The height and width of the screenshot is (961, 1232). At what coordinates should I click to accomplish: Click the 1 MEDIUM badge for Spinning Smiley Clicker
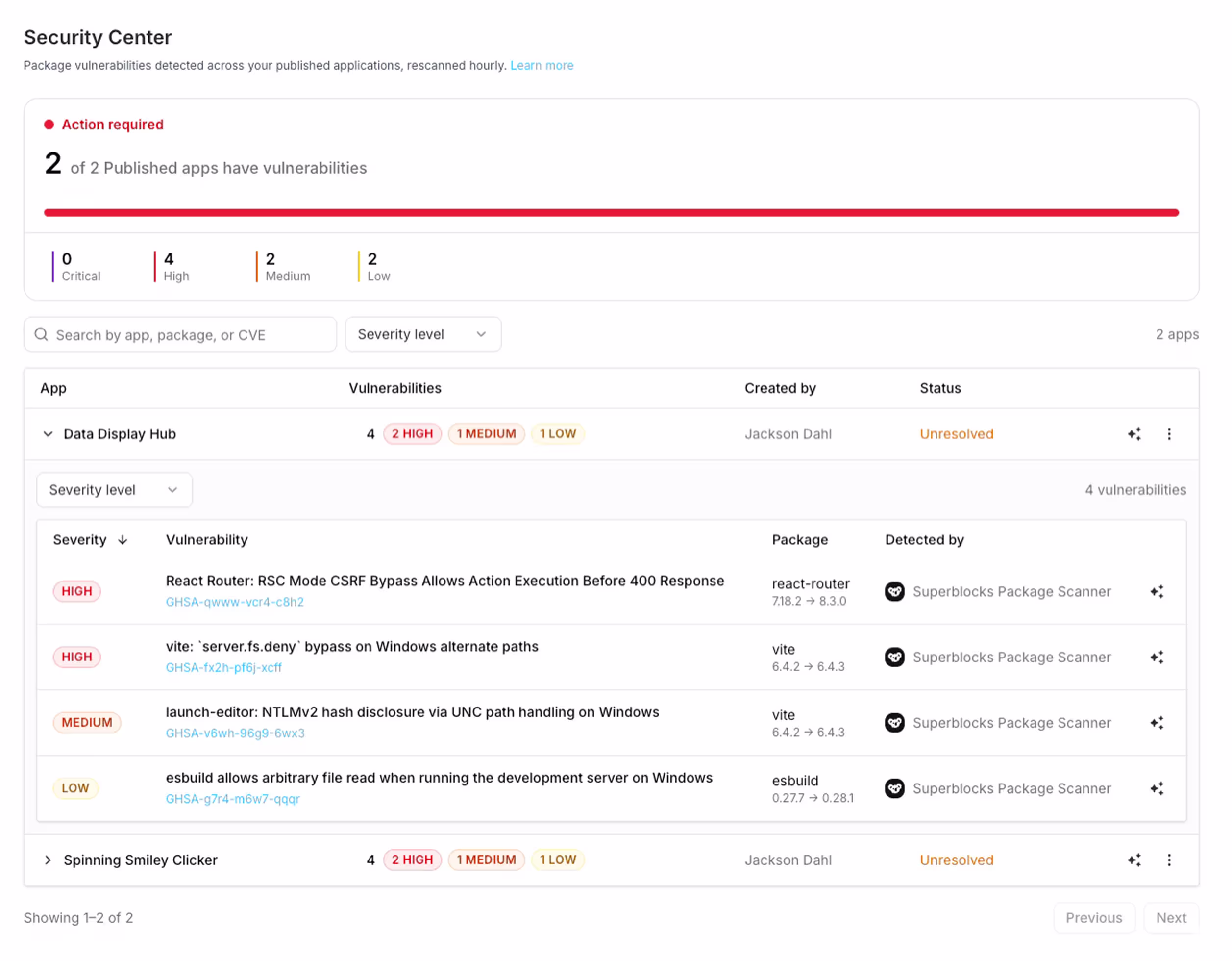(x=486, y=860)
